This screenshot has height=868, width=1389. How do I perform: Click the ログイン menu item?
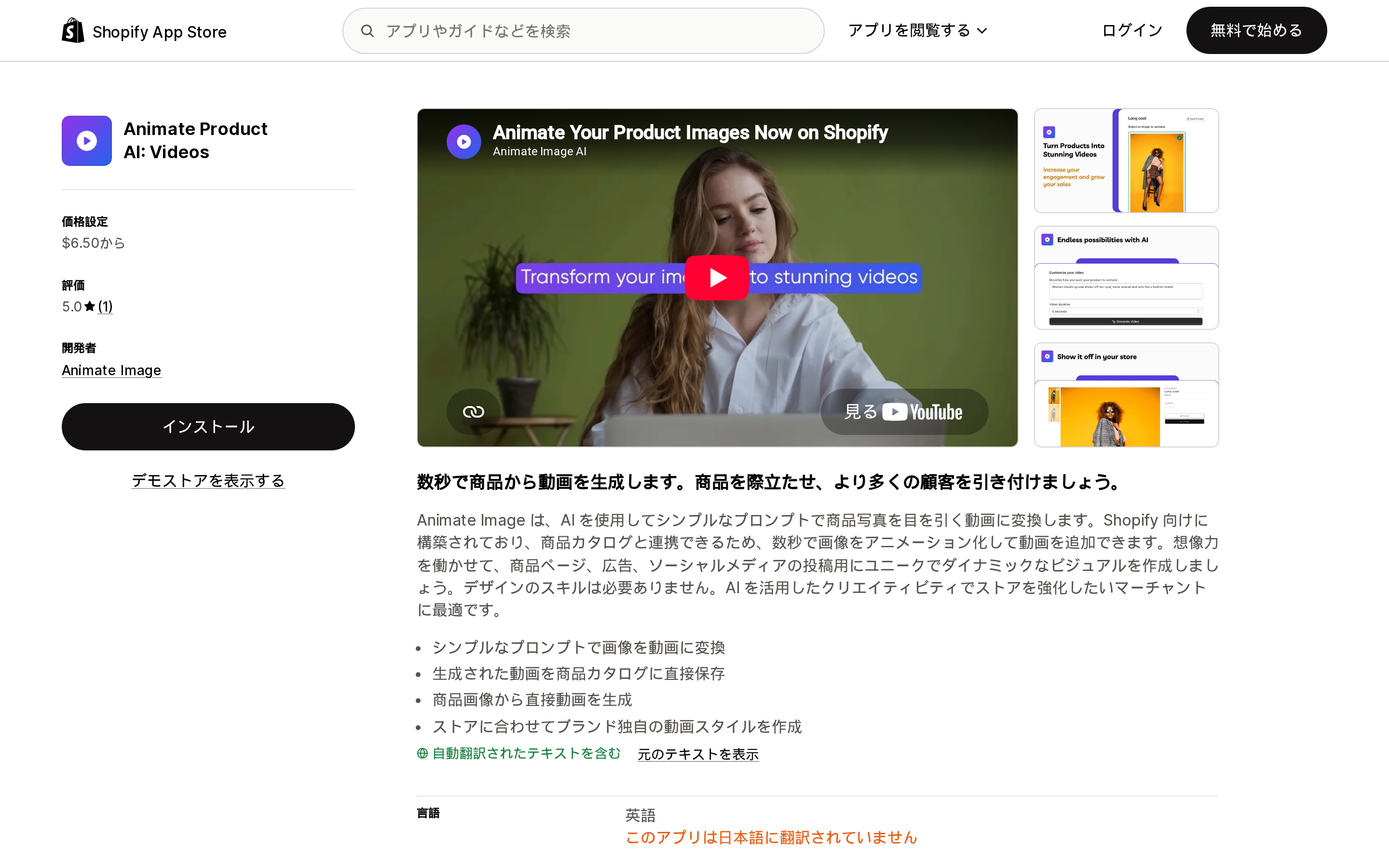[x=1132, y=30]
